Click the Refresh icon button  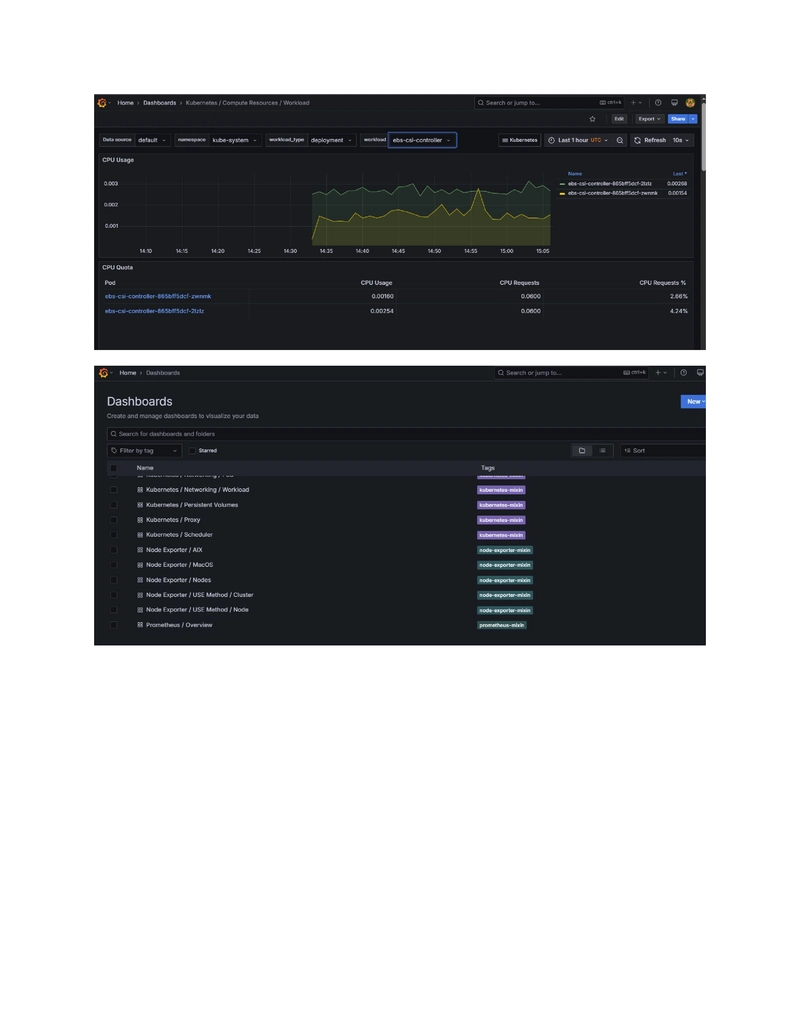point(638,140)
